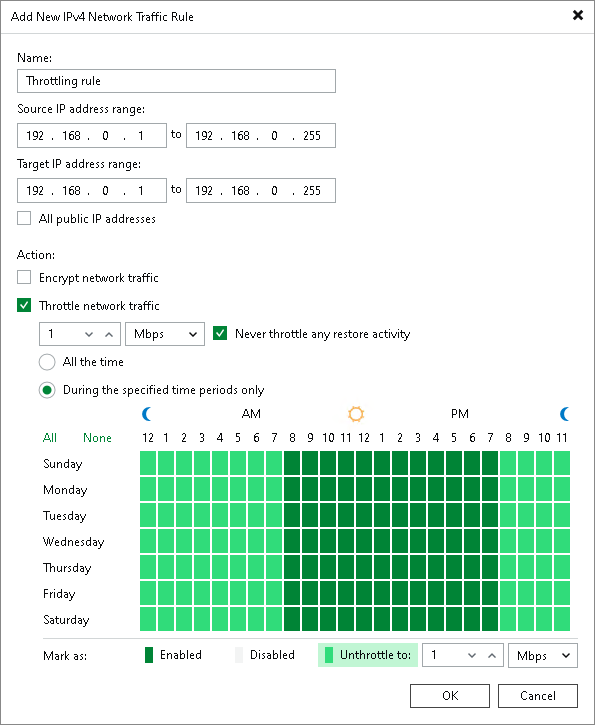Click Source IP range start address field
The image size is (595, 725).
tap(92, 135)
